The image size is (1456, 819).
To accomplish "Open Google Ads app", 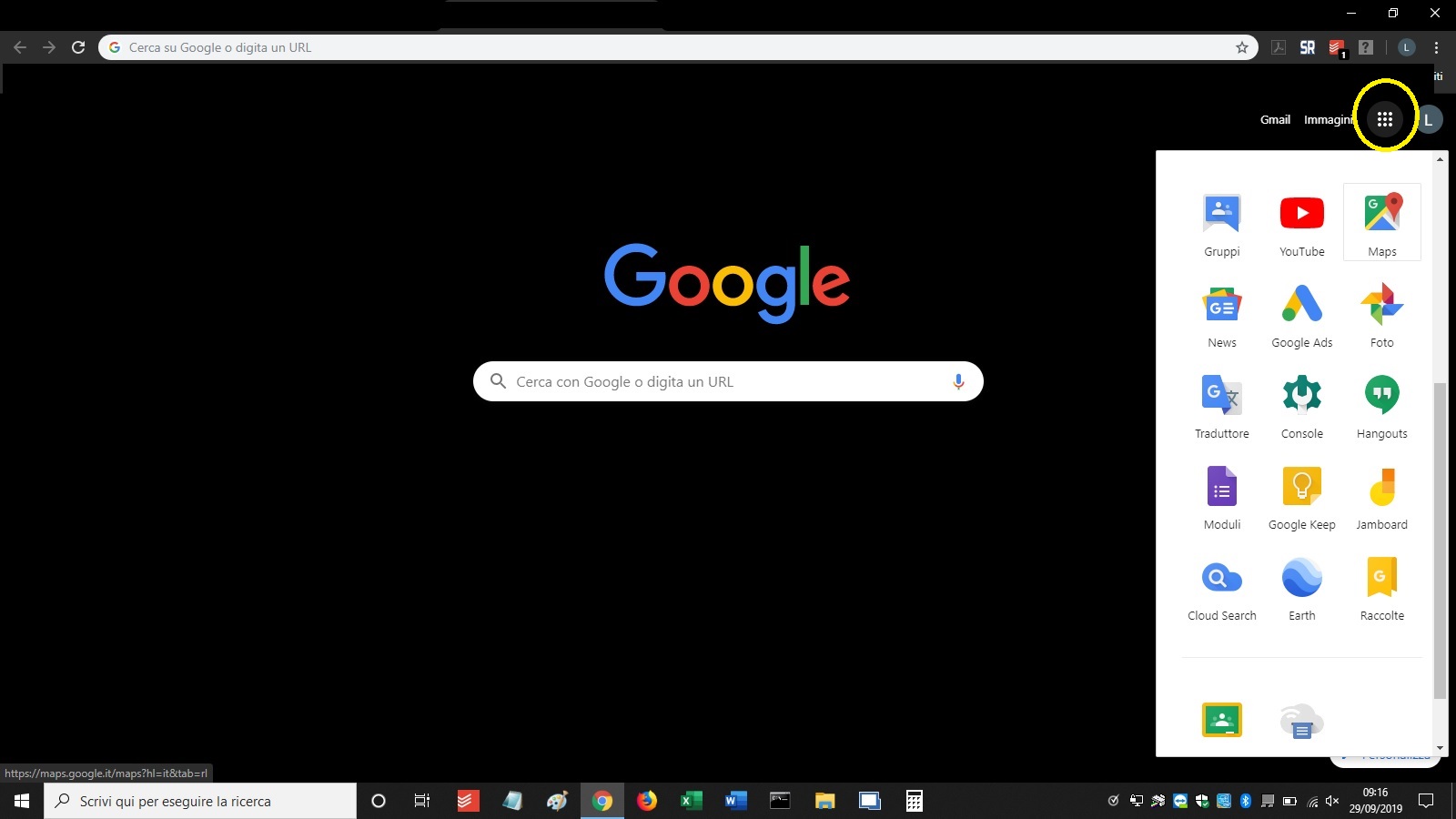I will coord(1302,315).
